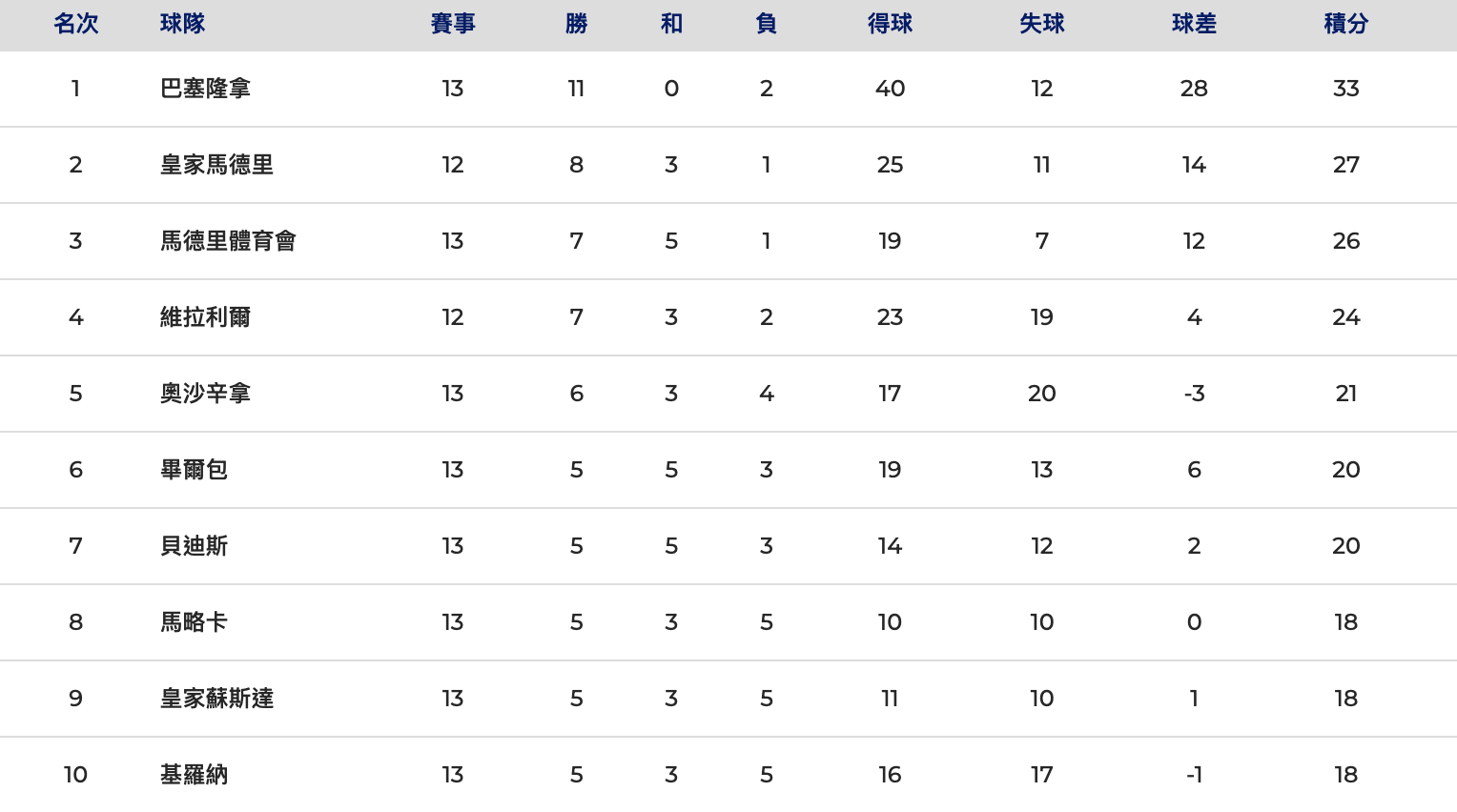1457x812 pixels.
Task: Open team 皇家蘇斯達
Action: (x=216, y=699)
